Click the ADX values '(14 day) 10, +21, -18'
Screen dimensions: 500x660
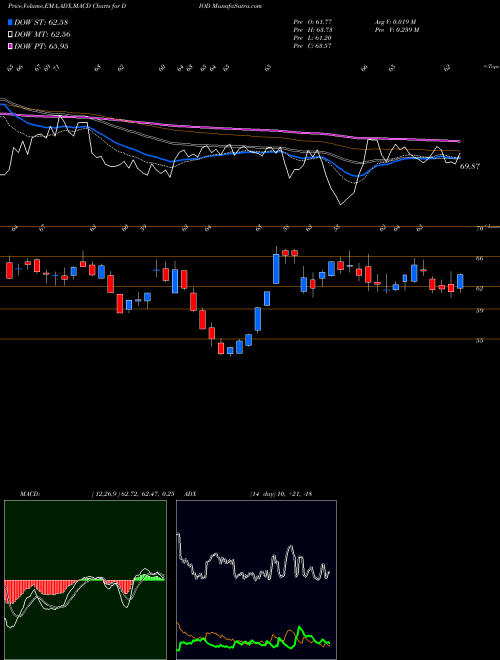click(x=280, y=494)
